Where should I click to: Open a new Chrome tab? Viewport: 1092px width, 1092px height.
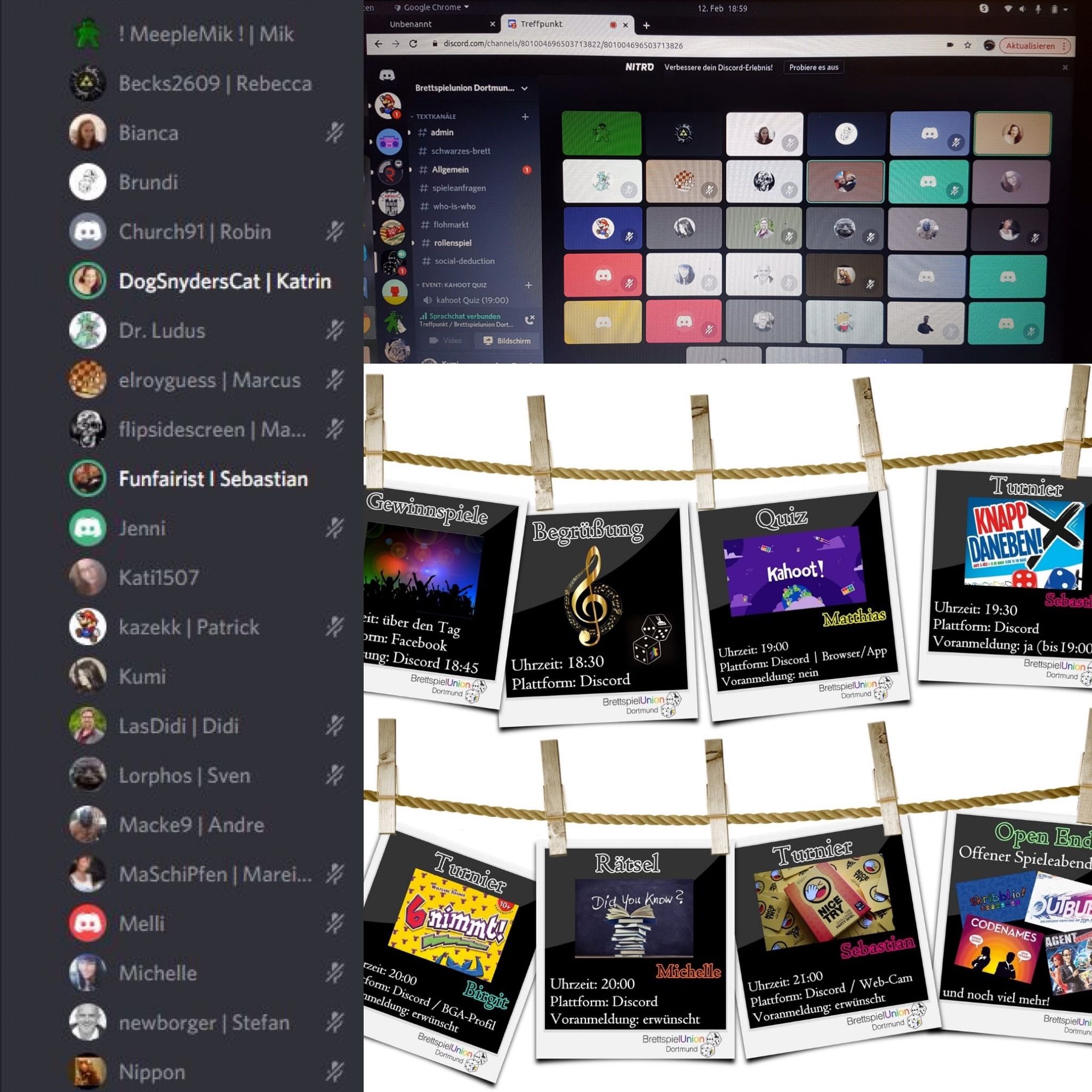point(646,25)
